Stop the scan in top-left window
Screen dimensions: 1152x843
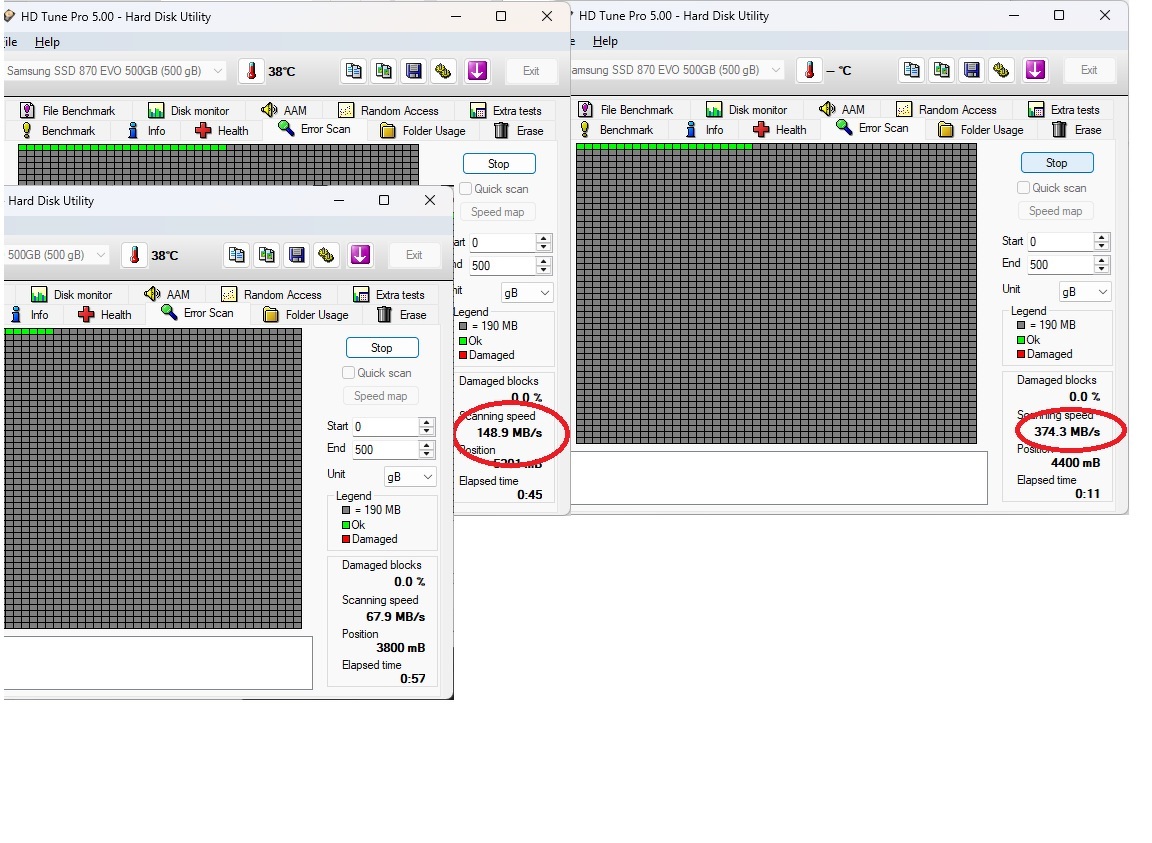click(499, 163)
